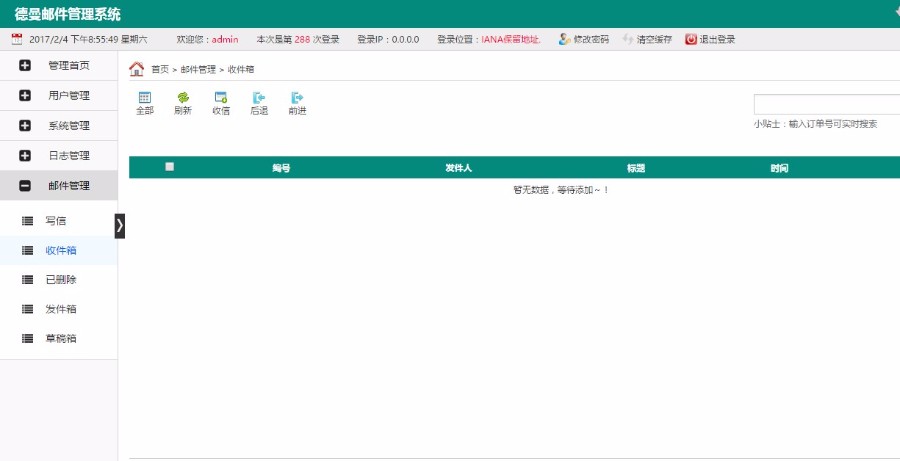The width and height of the screenshot is (900, 461).
Task: Open 草稿箱 drafts folder
Action: (61, 338)
